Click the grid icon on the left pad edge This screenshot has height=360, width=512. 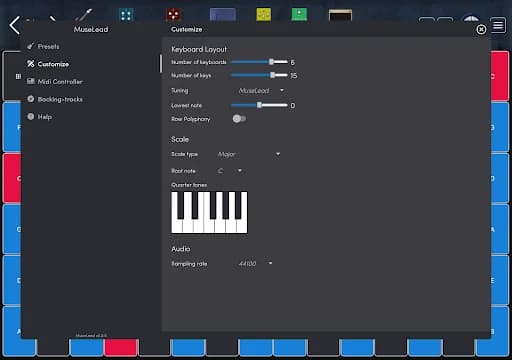(x=18, y=77)
